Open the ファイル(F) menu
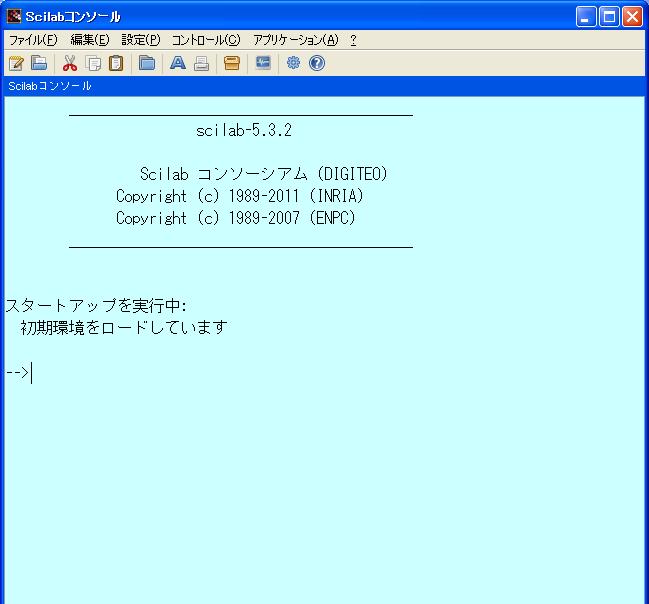Screen dimensions: 649x604 point(33,40)
